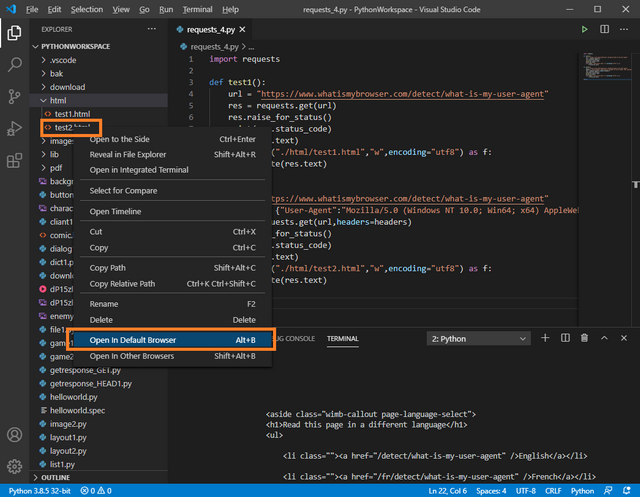Open the Source Control view
The height and width of the screenshot is (497, 640).
pyautogui.click(x=14, y=97)
